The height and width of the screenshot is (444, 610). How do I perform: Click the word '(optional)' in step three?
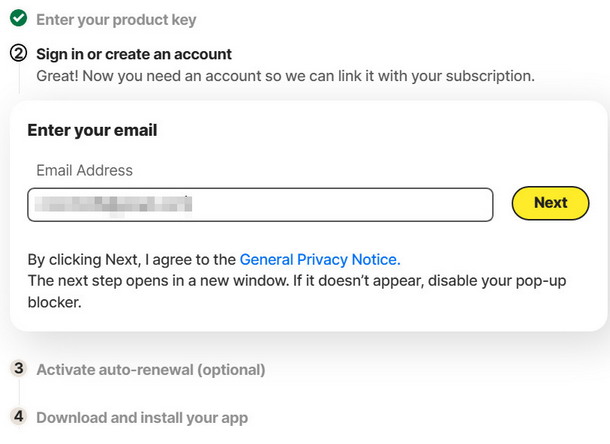231,370
